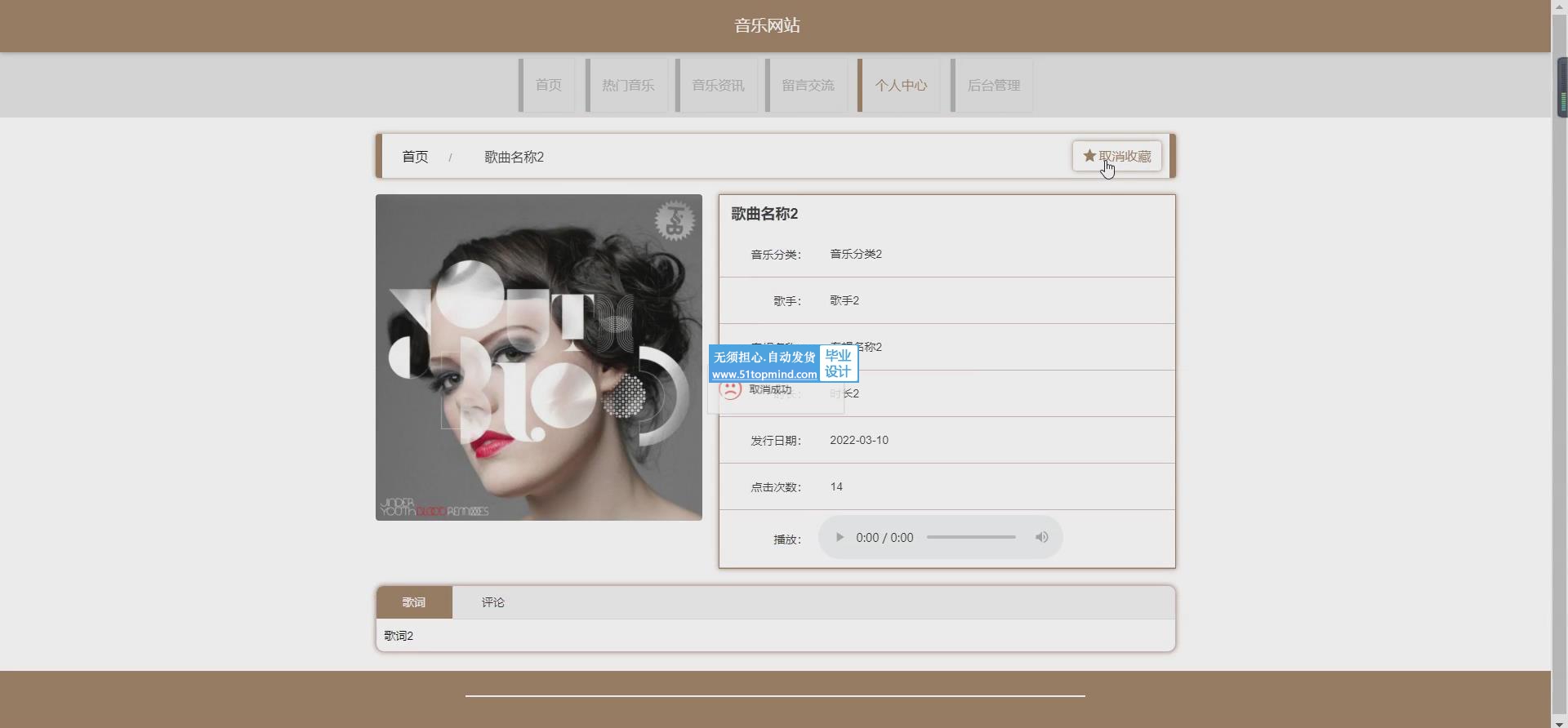Click the 取消收藏 button

[1116, 156]
